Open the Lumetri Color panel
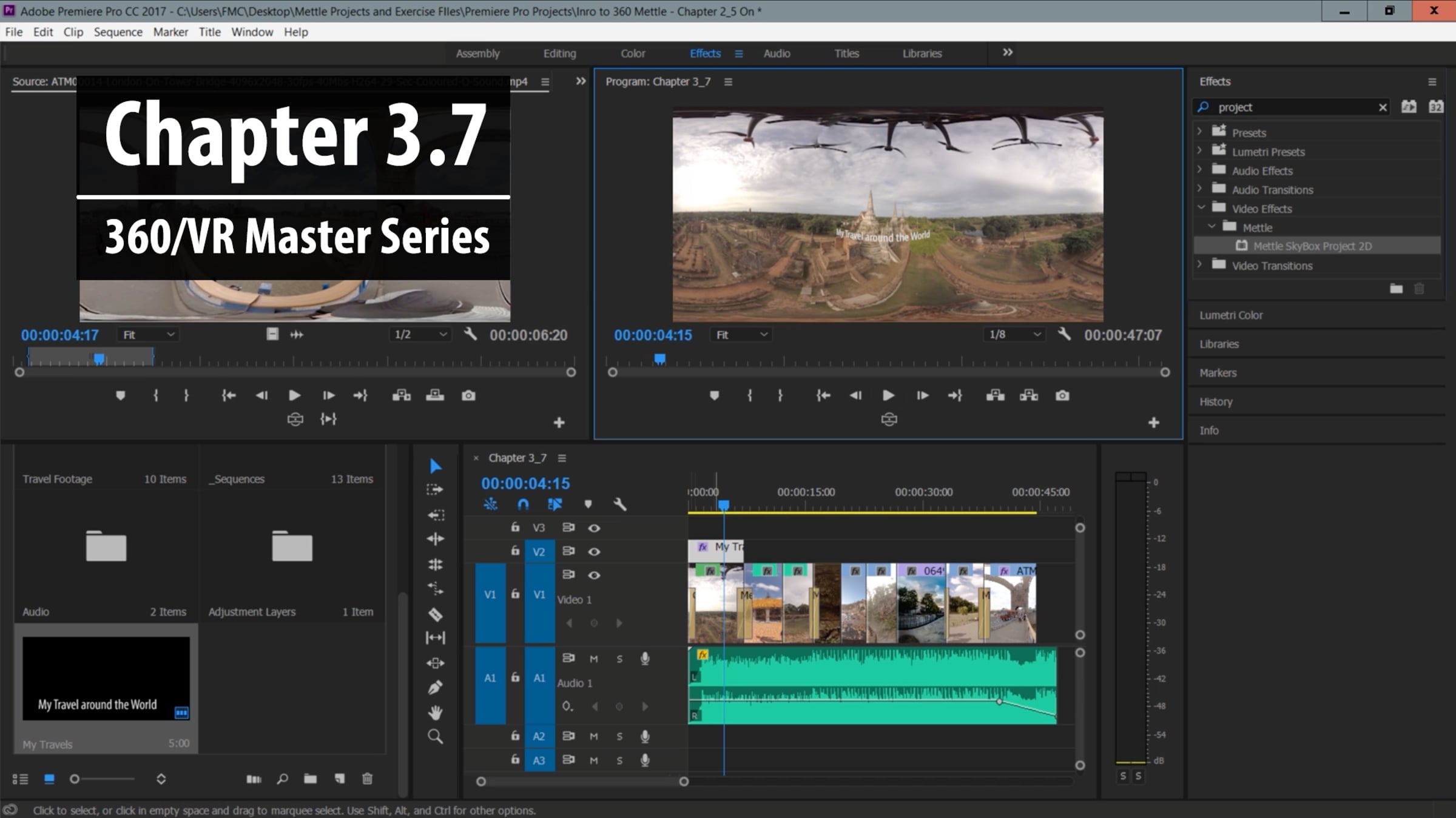 click(x=1231, y=315)
